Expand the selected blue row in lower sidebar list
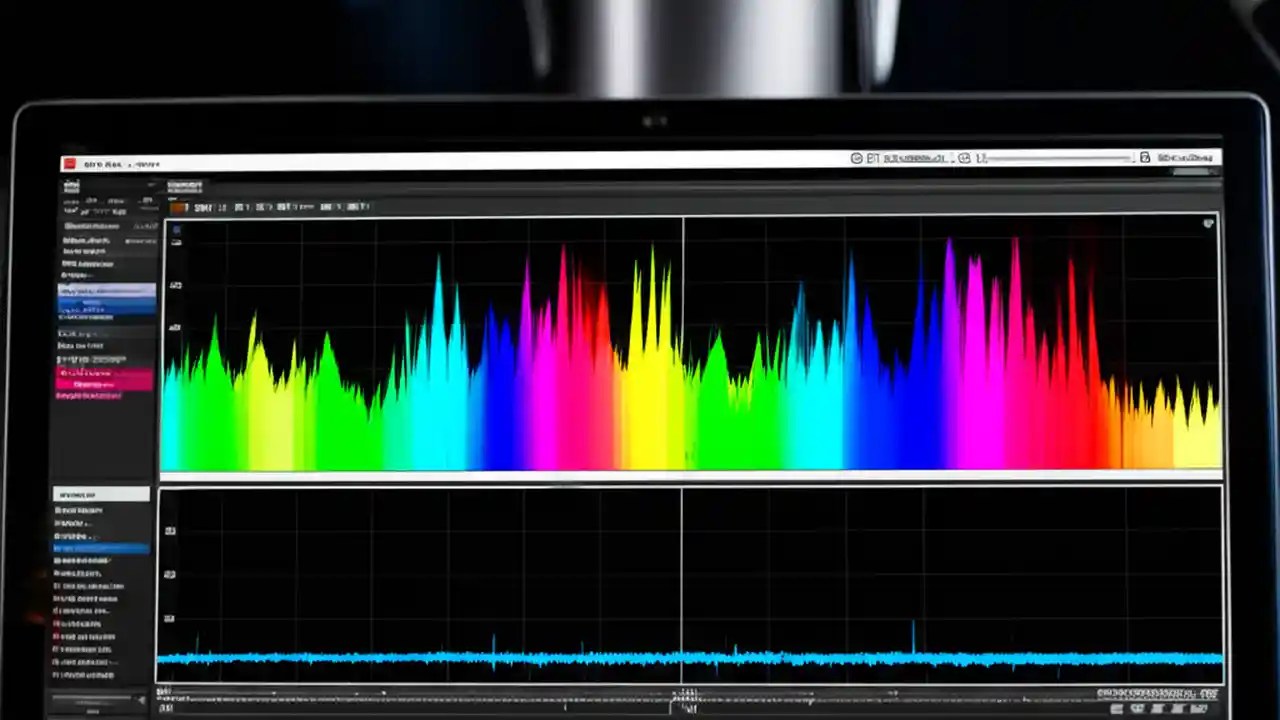This screenshot has width=1280, height=720. click(x=102, y=546)
